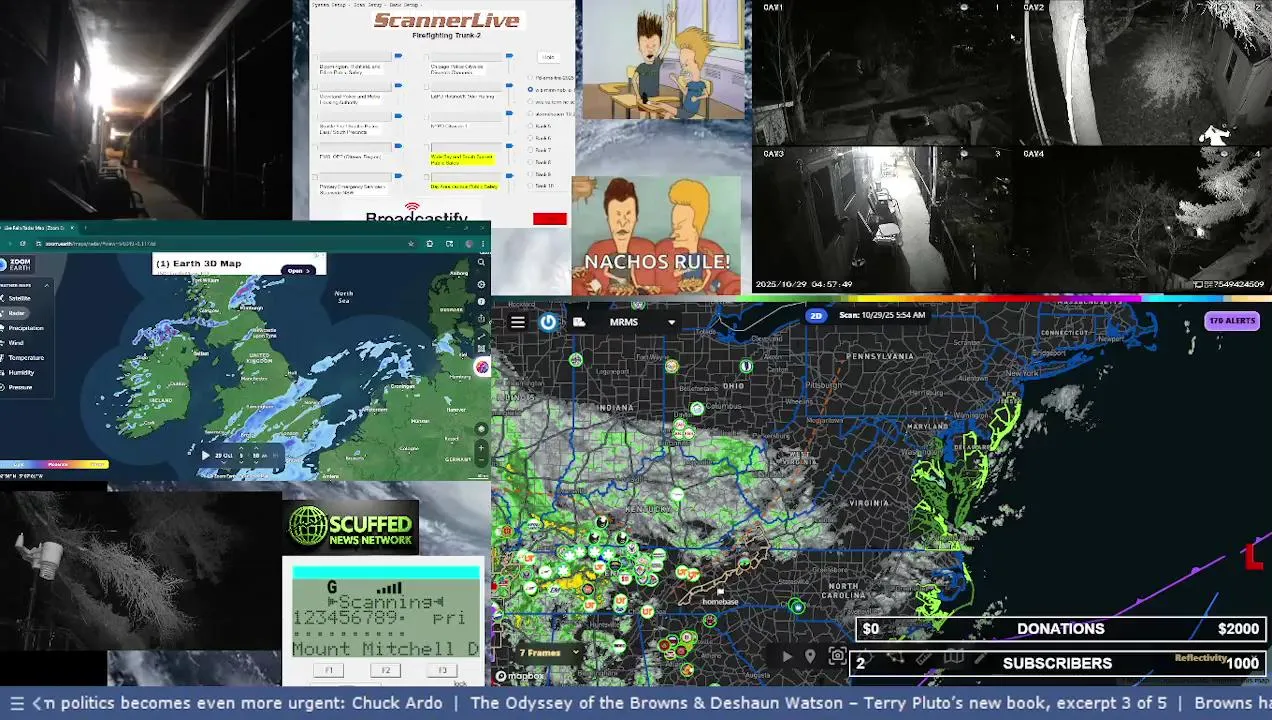1272x720 pixels.
Task: Select the Bank 5 radio button
Action: coord(530,126)
